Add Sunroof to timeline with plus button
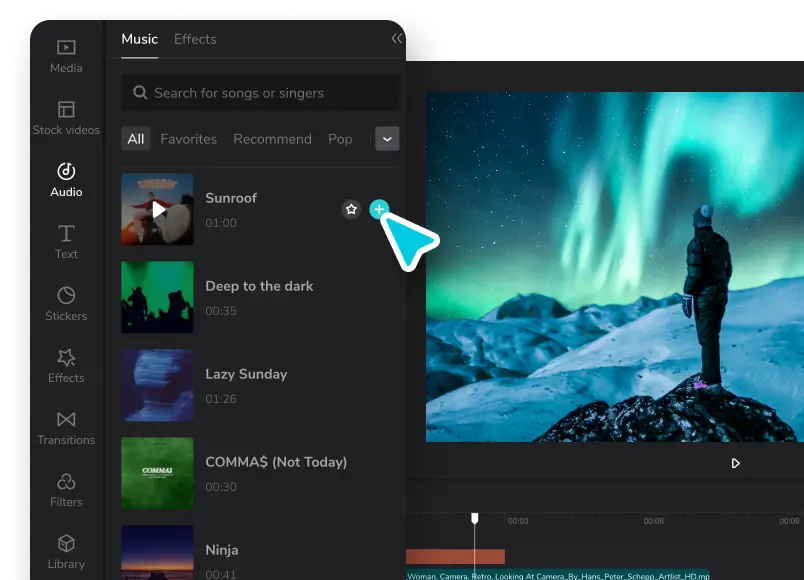 click(x=379, y=209)
